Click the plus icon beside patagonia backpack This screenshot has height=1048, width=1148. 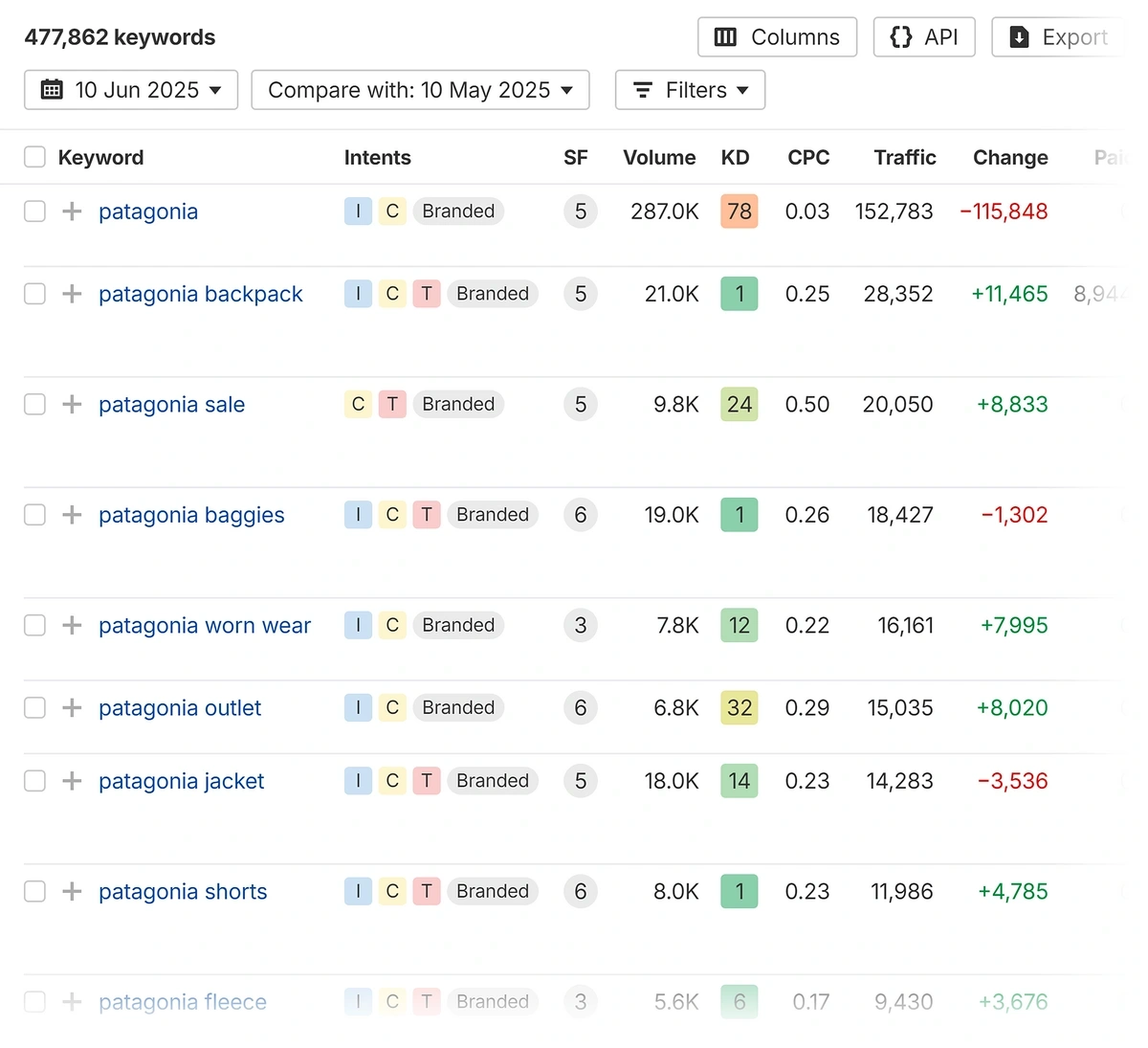pyautogui.click(x=72, y=294)
